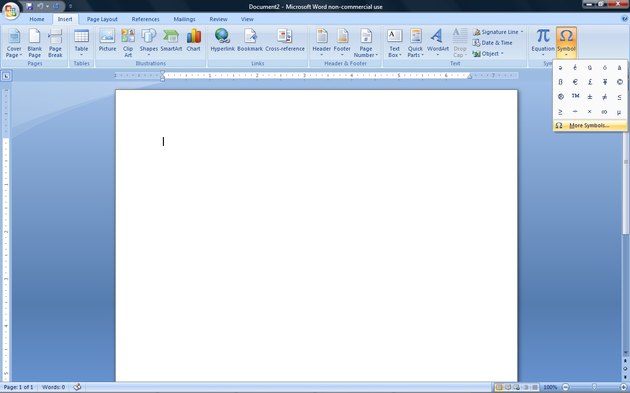The width and height of the screenshot is (630, 393).
Task: Open the Shapes gallery
Action: tap(148, 43)
